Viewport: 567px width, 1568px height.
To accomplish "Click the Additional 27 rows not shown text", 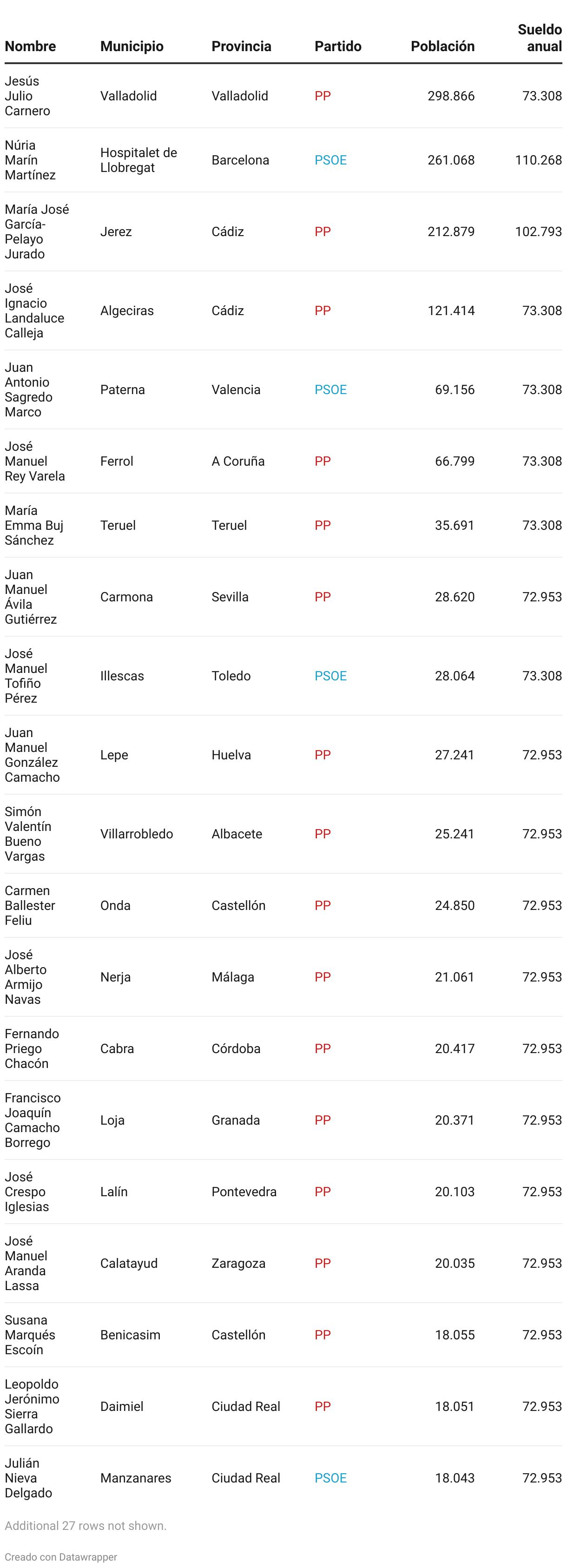I will click(x=86, y=1525).
